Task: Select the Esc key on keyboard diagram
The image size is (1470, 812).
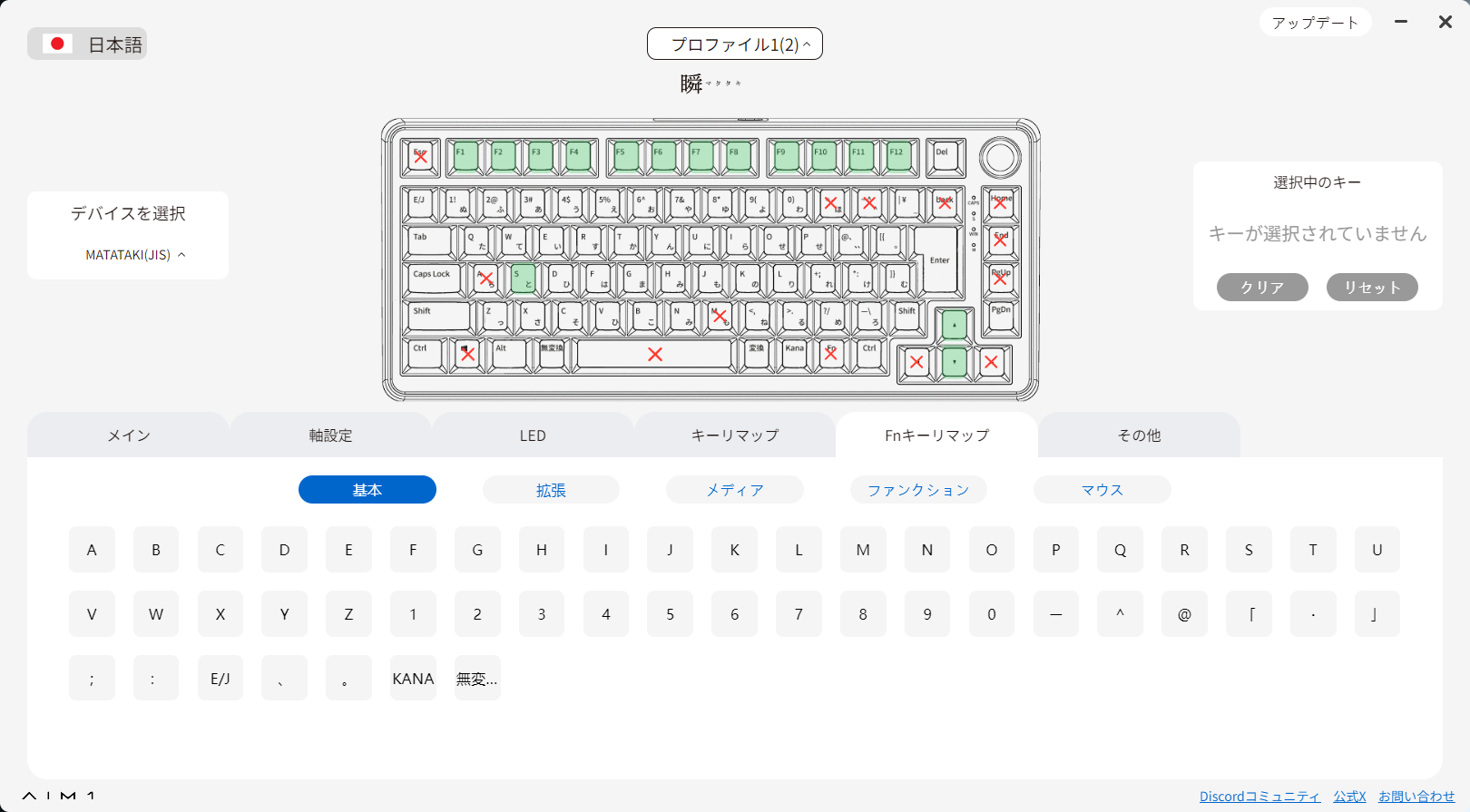Action: 420,157
